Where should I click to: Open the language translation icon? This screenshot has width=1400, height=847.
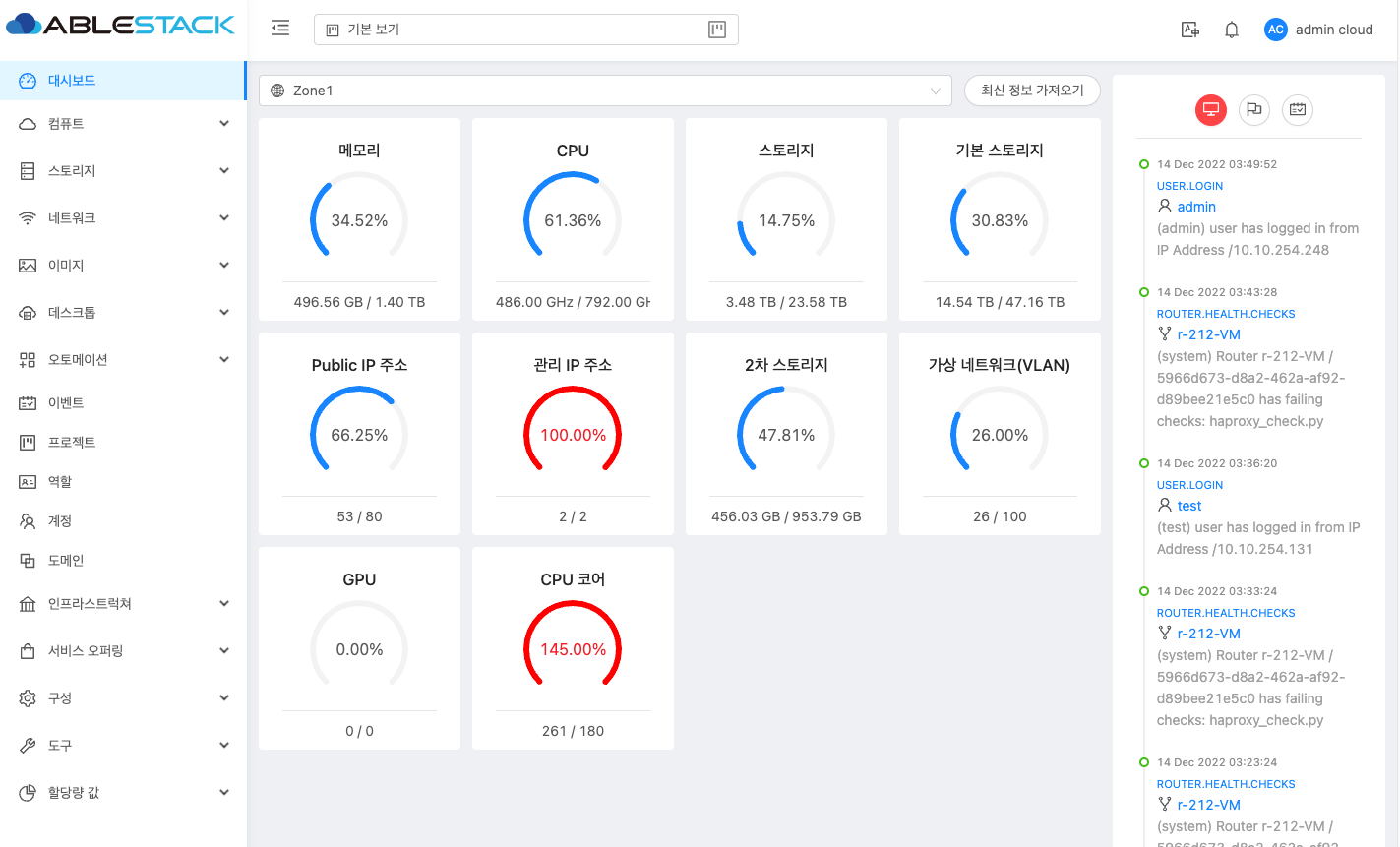click(1189, 30)
